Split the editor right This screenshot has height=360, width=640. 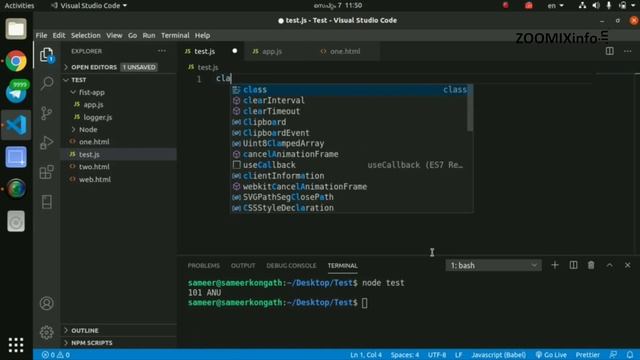[x=609, y=51]
